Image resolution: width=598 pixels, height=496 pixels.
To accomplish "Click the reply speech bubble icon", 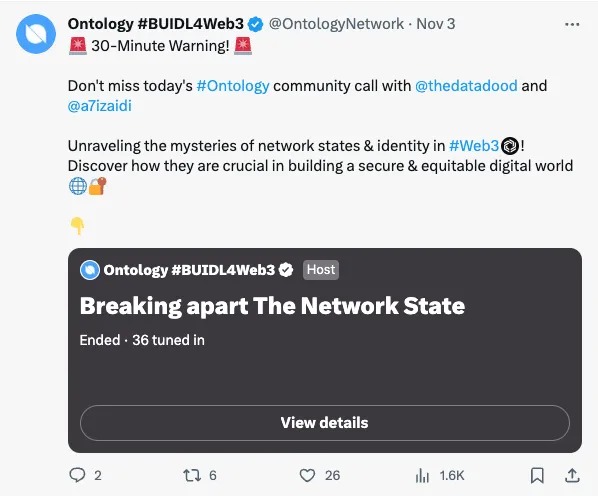I will (x=77, y=475).
